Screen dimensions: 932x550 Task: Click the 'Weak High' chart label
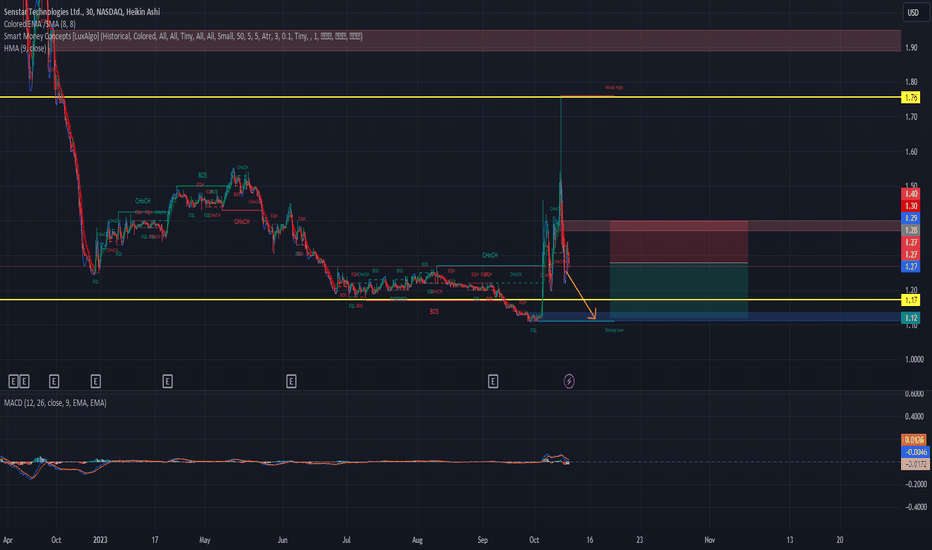[x=614, y=87]
